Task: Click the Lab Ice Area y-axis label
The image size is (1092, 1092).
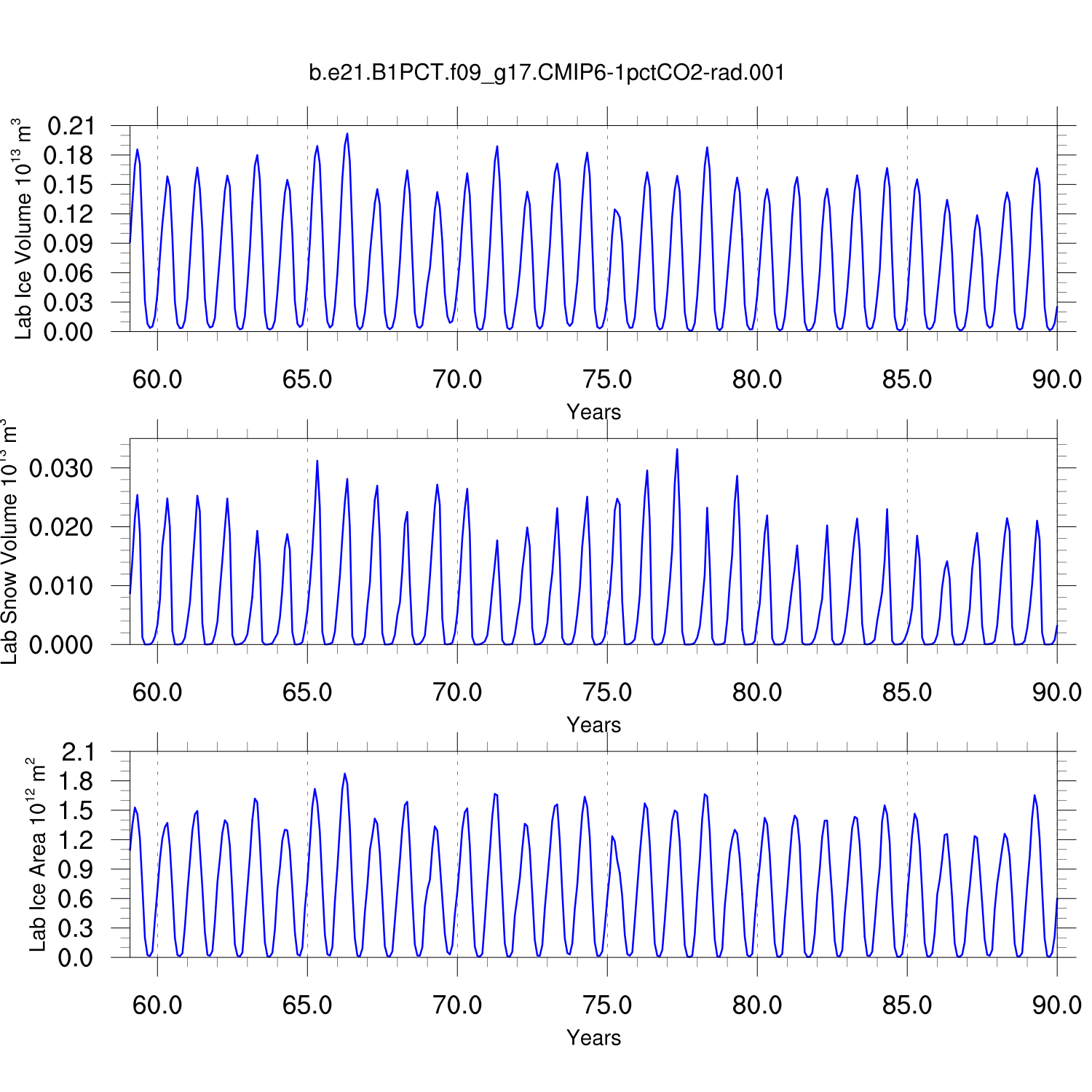Action: coord(36,855)
